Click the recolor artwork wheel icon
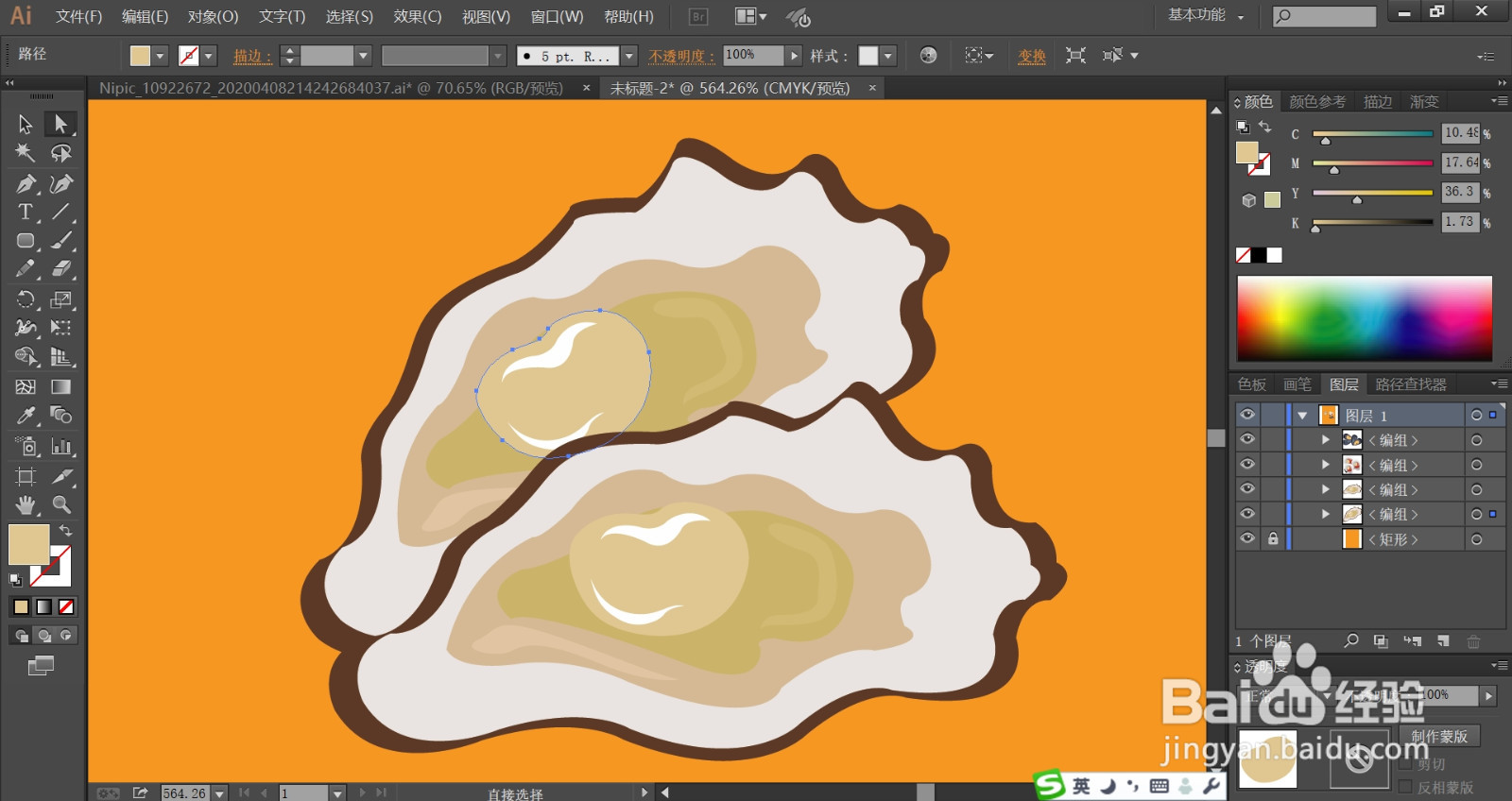The height and width of the screenshot is (801, 1512). pos(928,56)
